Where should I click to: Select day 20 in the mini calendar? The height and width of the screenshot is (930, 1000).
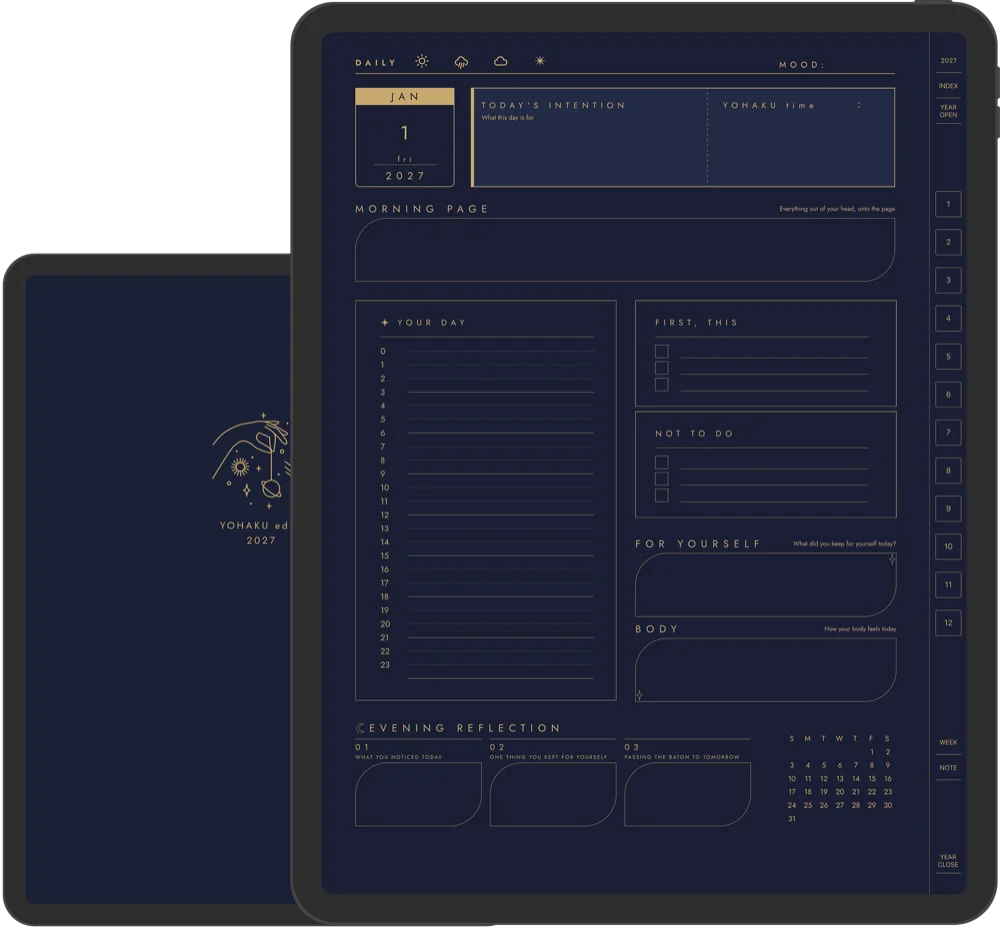[840, 792]
